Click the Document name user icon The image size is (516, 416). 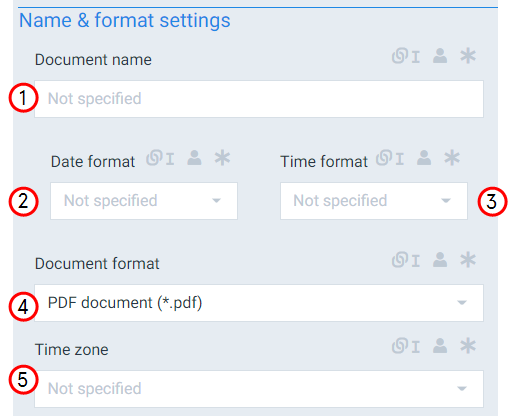pyautogui.click(x=440, y=56)
